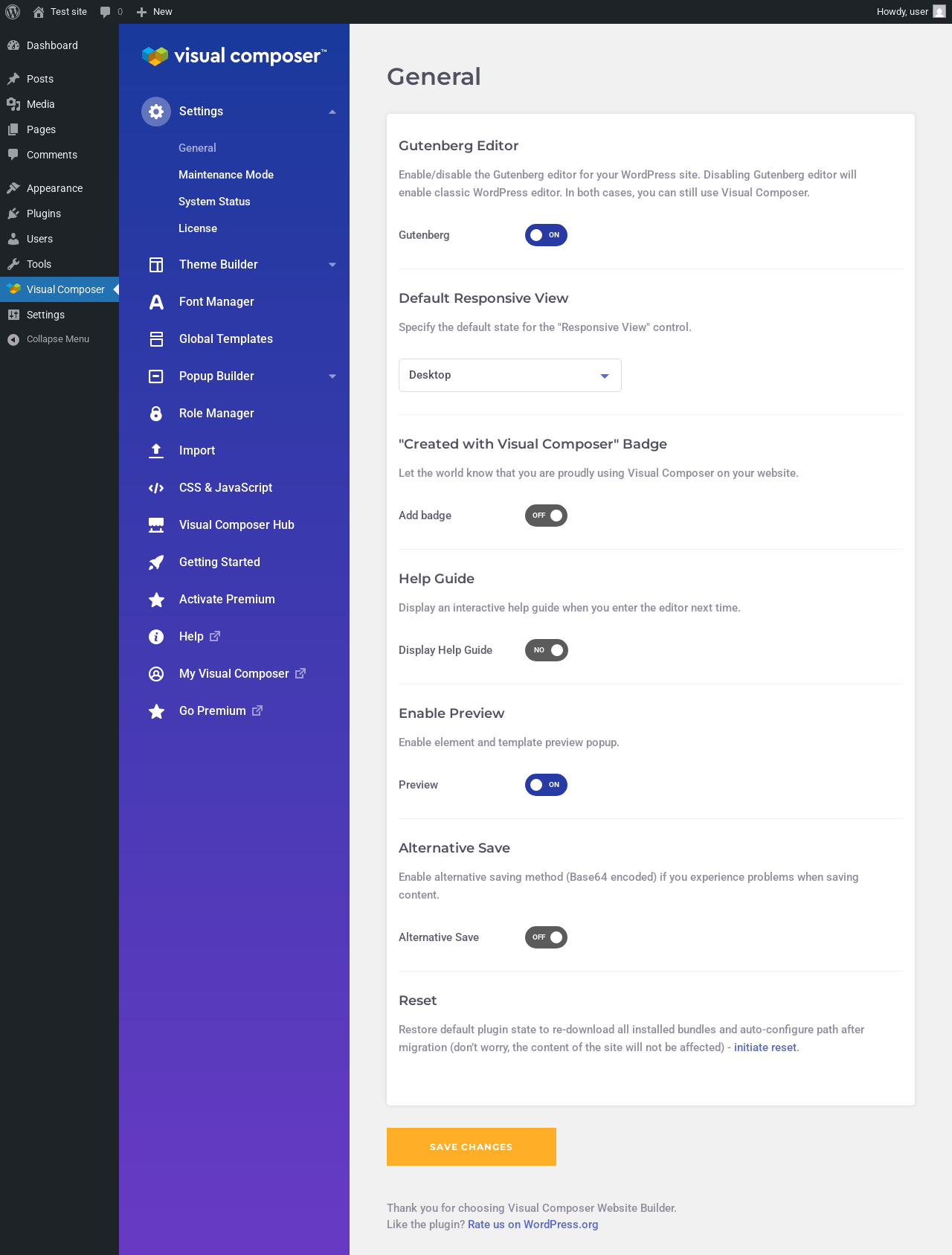
Task: Click the Collapse Menu arrow icon
Action: [x=13, y=339]
